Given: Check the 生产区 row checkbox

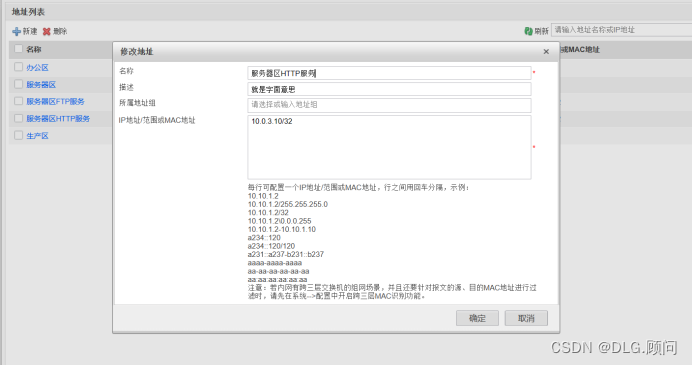Looking at the screenshot, I should [19, 135].
